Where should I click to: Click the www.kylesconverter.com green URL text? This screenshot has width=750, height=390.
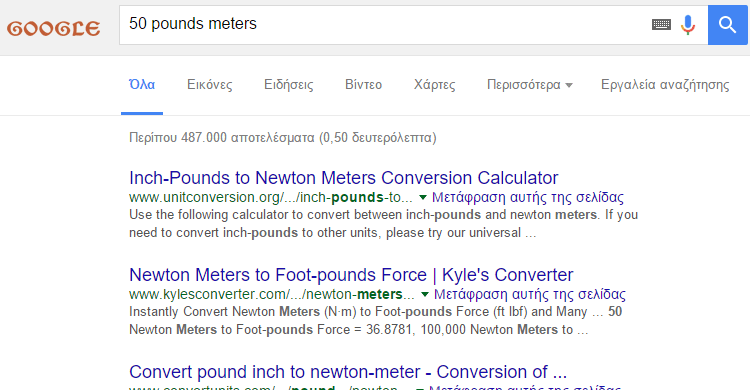pyautogui.click(x=272, y=294)
